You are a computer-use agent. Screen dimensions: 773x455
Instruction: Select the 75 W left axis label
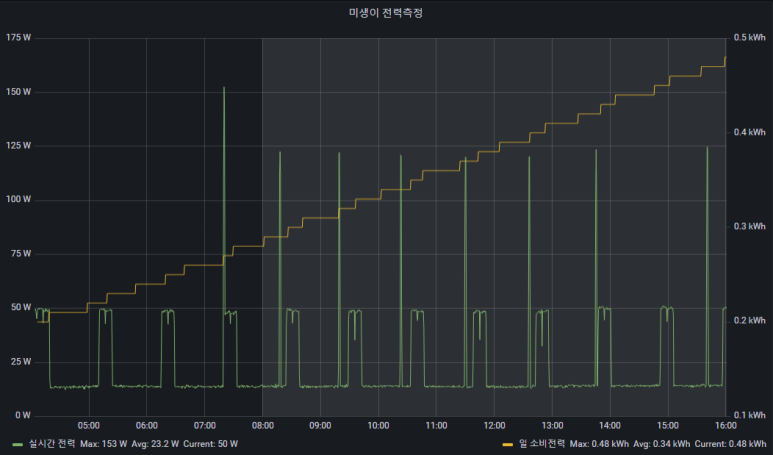tap(21, 253)
